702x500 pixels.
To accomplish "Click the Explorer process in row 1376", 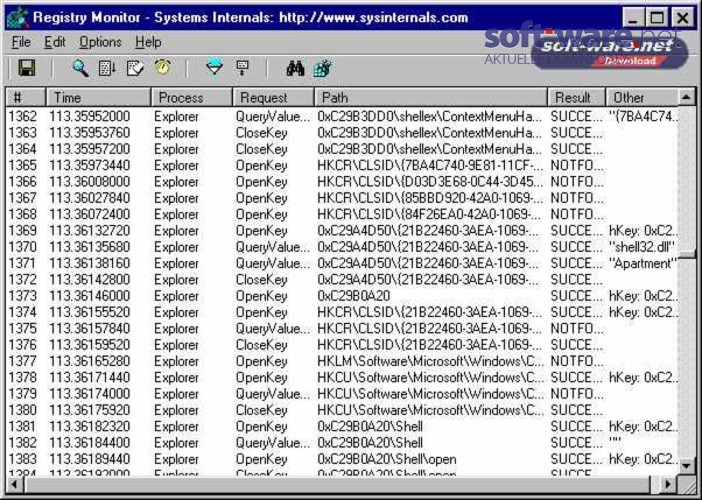I will [176, 345].
